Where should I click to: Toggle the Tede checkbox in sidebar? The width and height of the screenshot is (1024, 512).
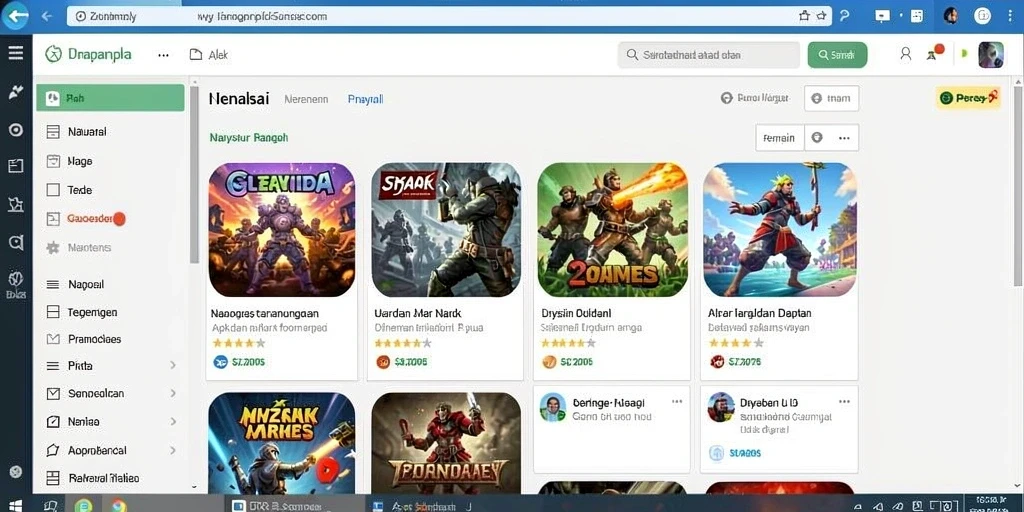point(53,190)
